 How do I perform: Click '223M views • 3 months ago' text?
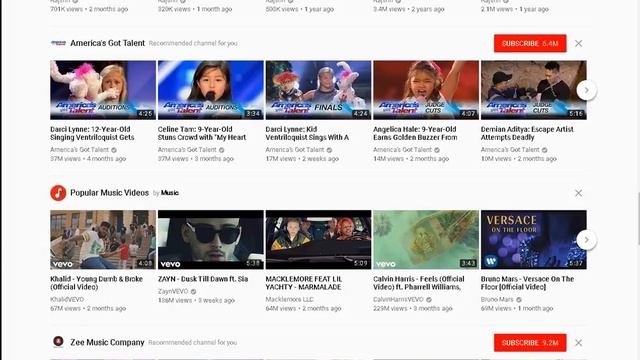coord(413,309)
